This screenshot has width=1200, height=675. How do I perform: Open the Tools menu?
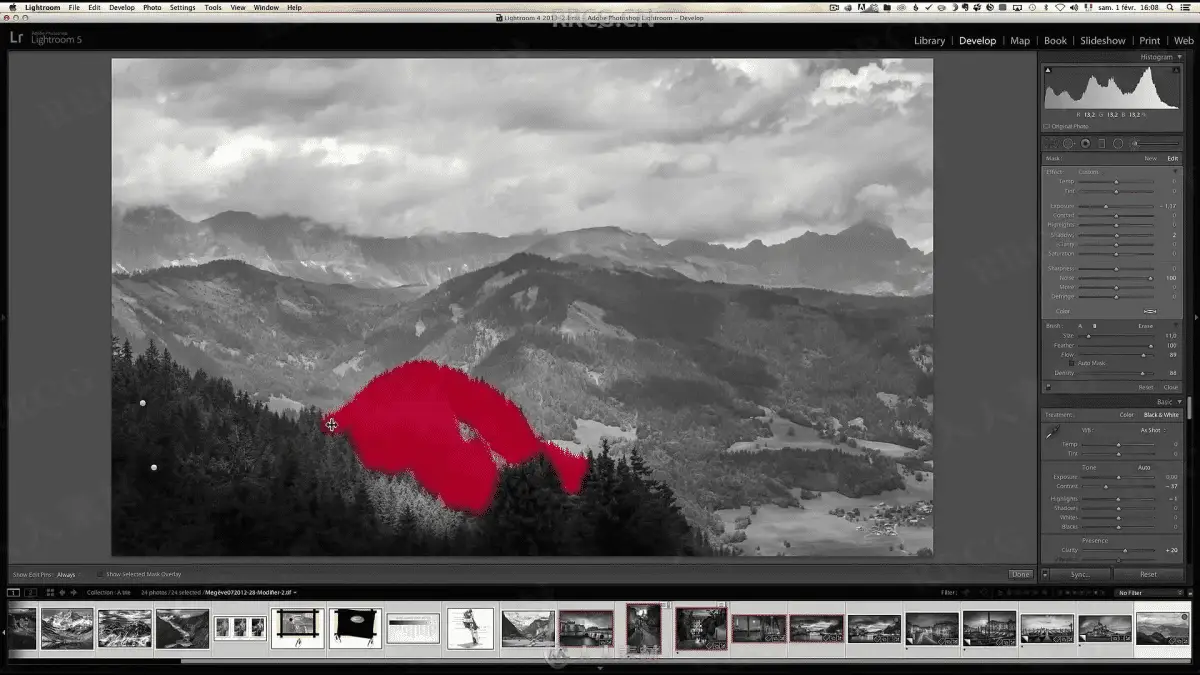pyautogui.click(x=213, y=7)
